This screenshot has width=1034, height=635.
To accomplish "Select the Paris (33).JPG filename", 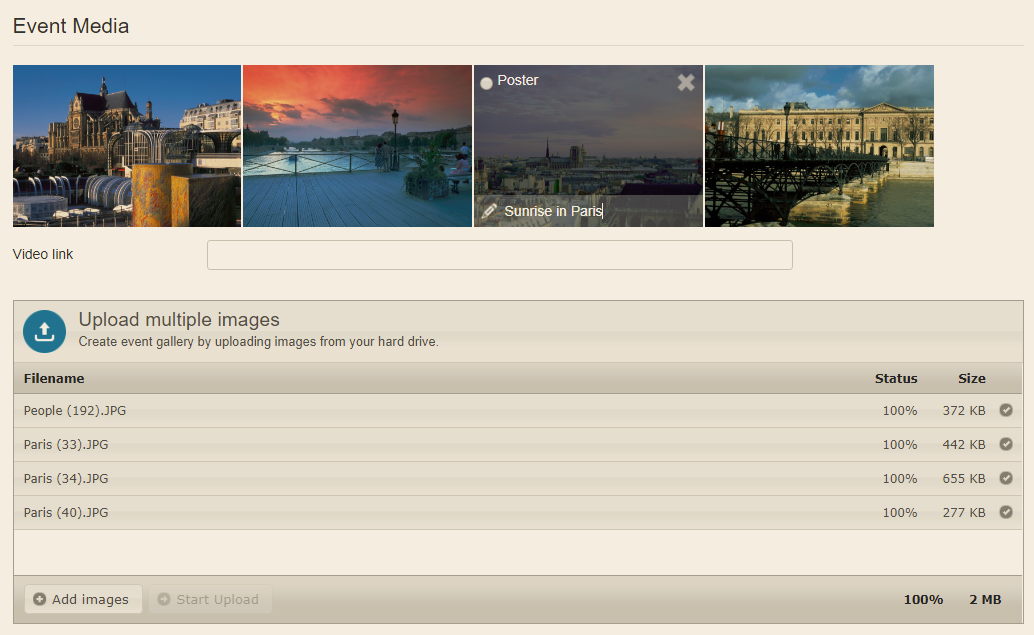I will point(66,444).
